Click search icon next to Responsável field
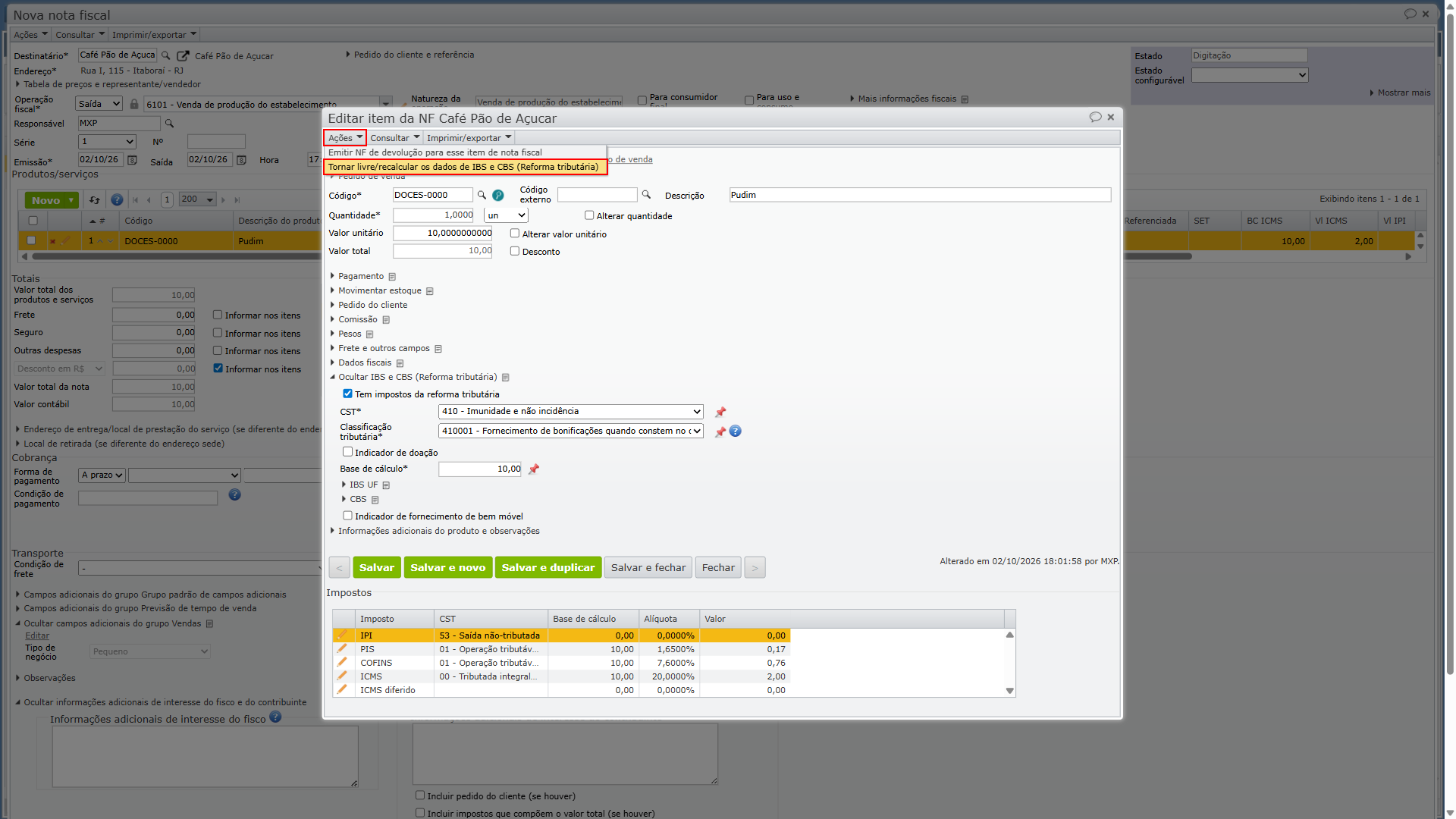Viewport: 1456px width, 819px height. [170, 124]
